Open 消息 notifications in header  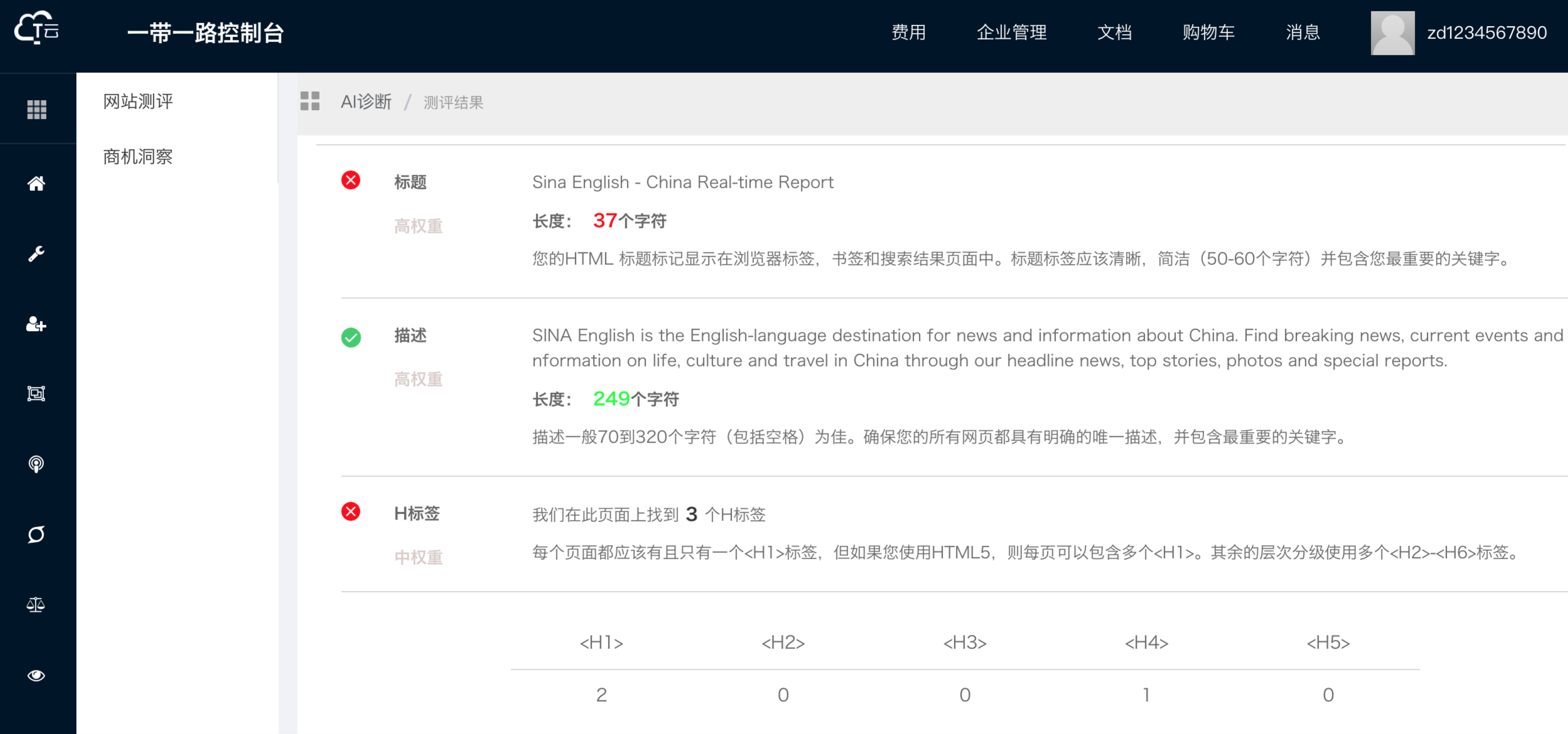1302,33
